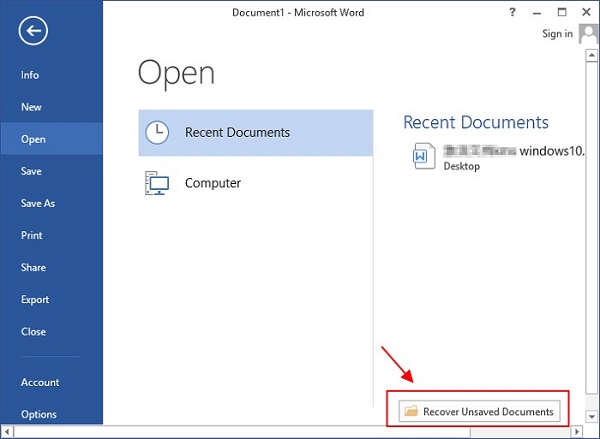
Task: Select Recent Documents with the clock icon
Action: coord(255,132)
